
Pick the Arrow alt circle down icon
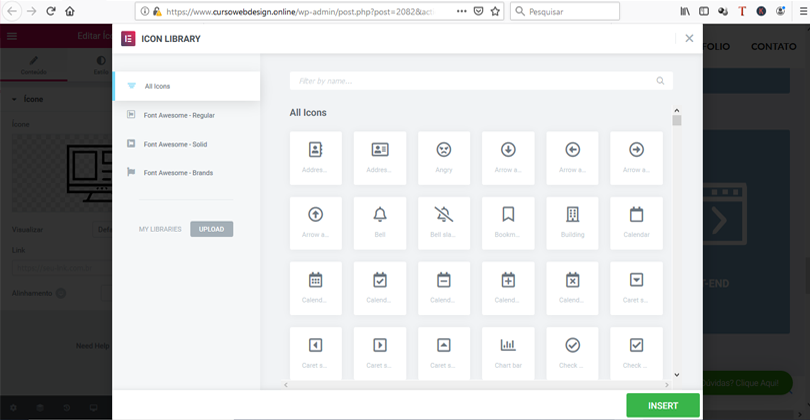508,158
